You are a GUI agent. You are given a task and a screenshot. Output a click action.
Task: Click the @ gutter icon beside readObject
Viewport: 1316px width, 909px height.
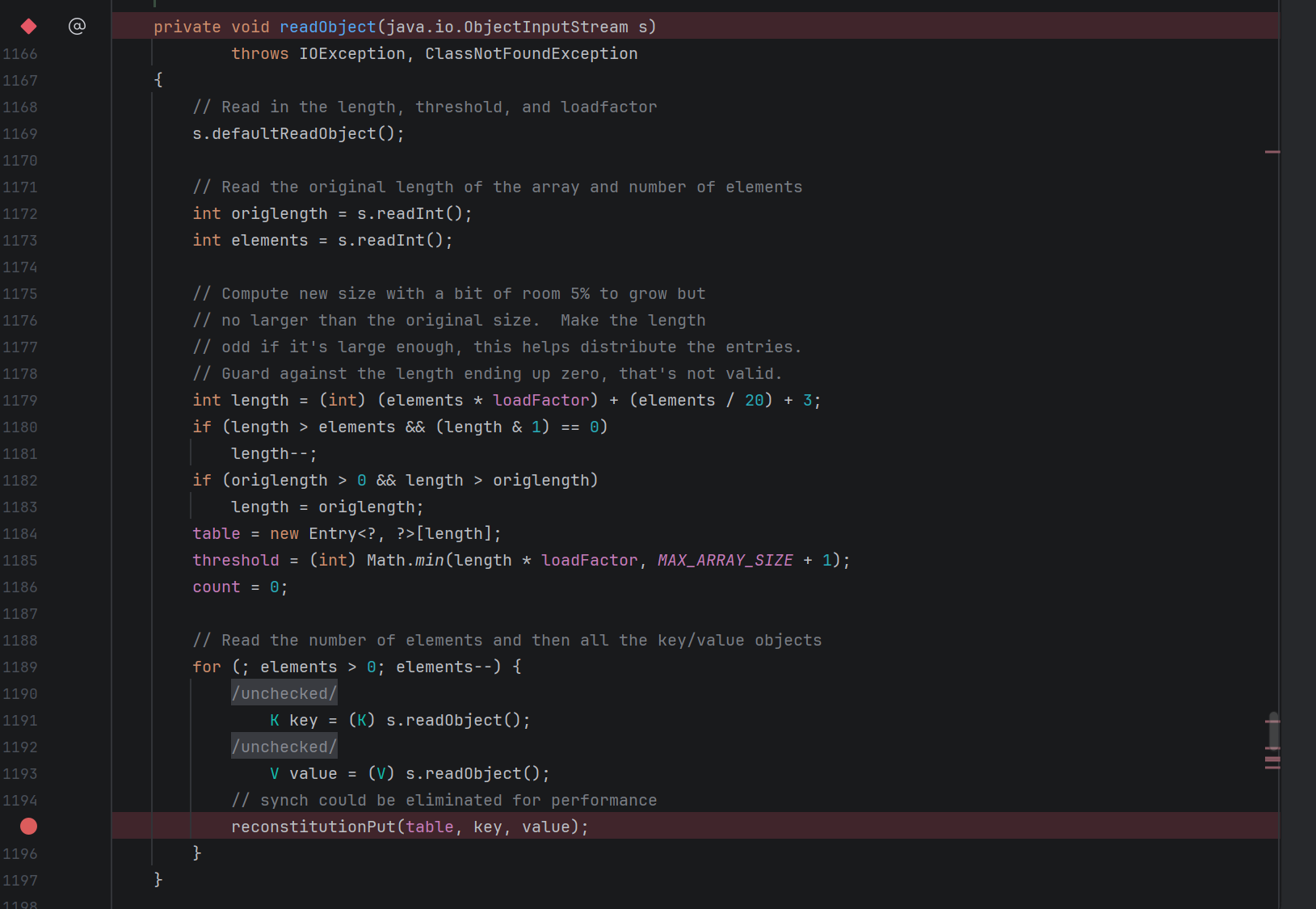tap(77, 27)
